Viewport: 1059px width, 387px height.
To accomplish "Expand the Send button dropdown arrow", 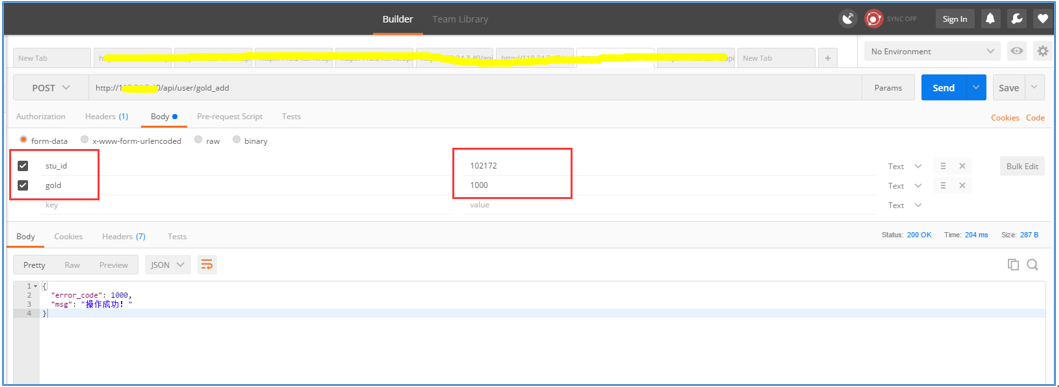I will pos(975,88).
